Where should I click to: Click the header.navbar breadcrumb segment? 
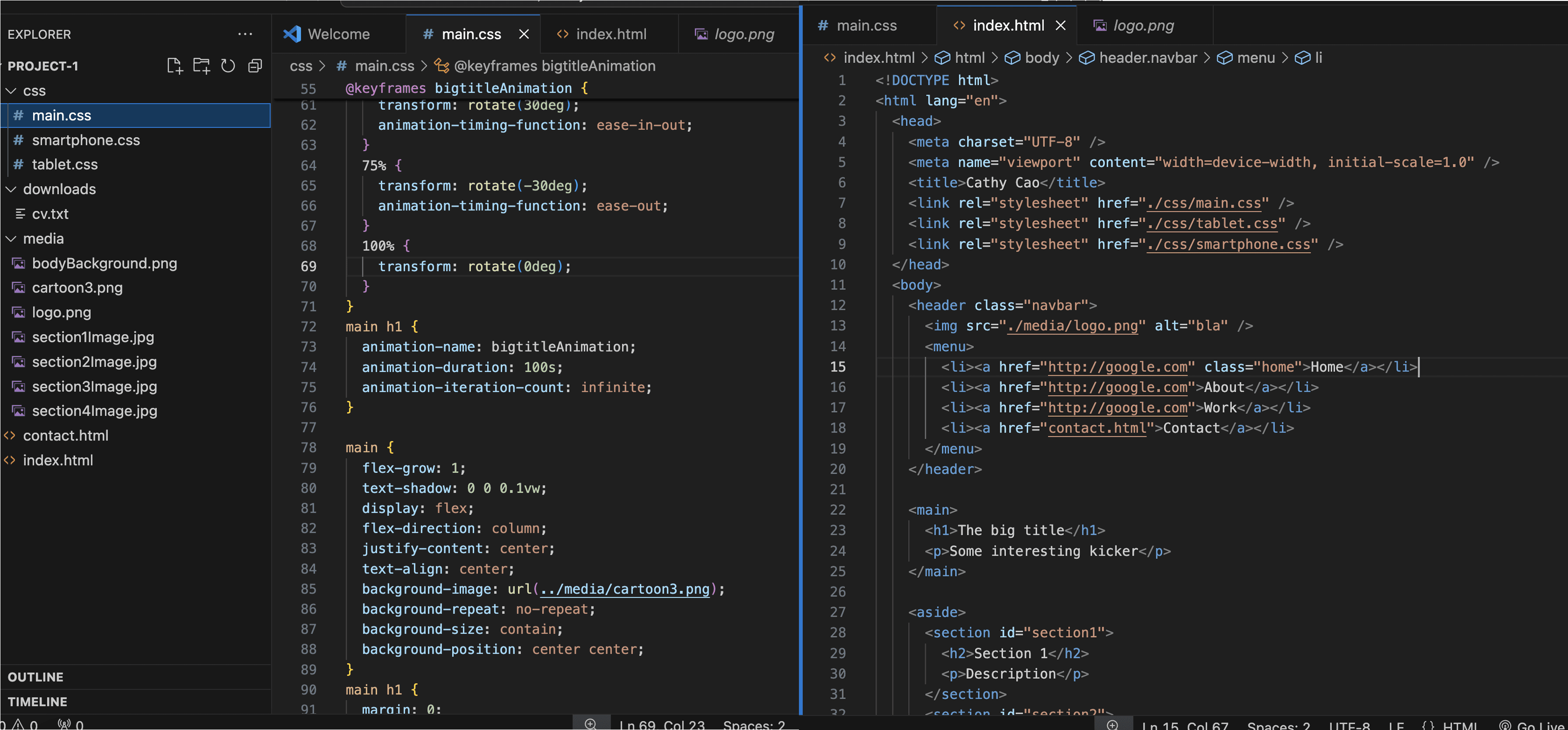pyautogui.click(x=1138, y=58)
